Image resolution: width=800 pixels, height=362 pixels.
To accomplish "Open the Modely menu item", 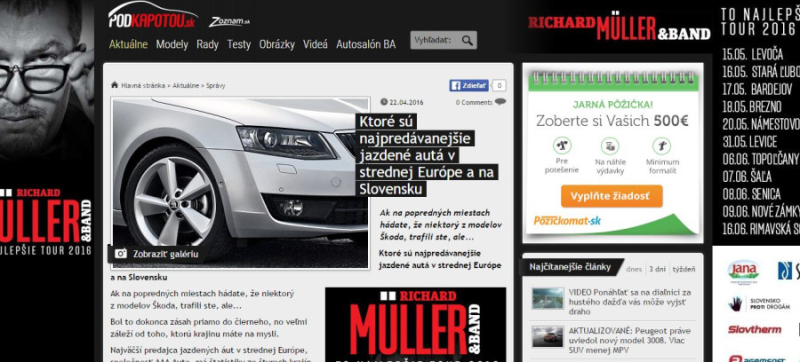I will (172, 44).
